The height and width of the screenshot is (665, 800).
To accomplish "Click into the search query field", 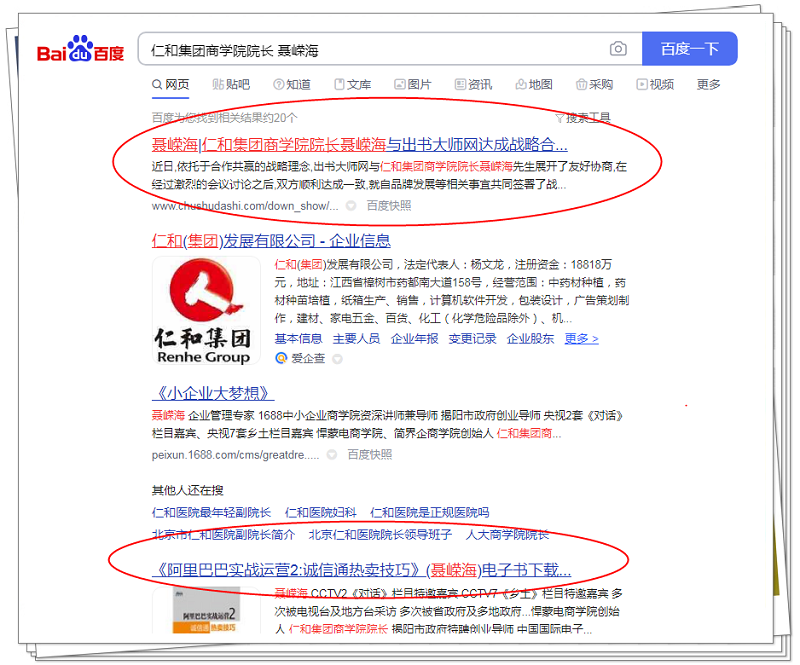I will click(x=370, y=49).
